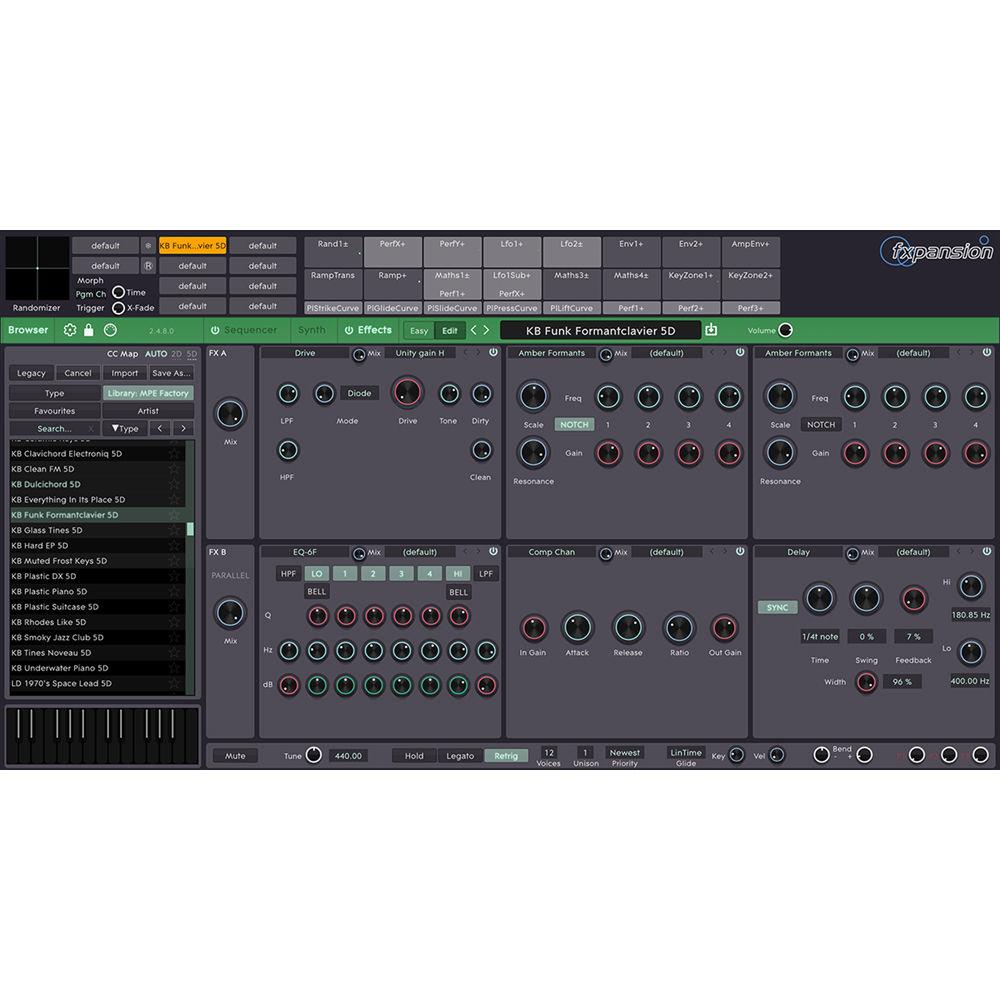Click the lock icon in the Browser bar
The width and height of the screenshot is (1000, 1000).
[x=88, y=330]
